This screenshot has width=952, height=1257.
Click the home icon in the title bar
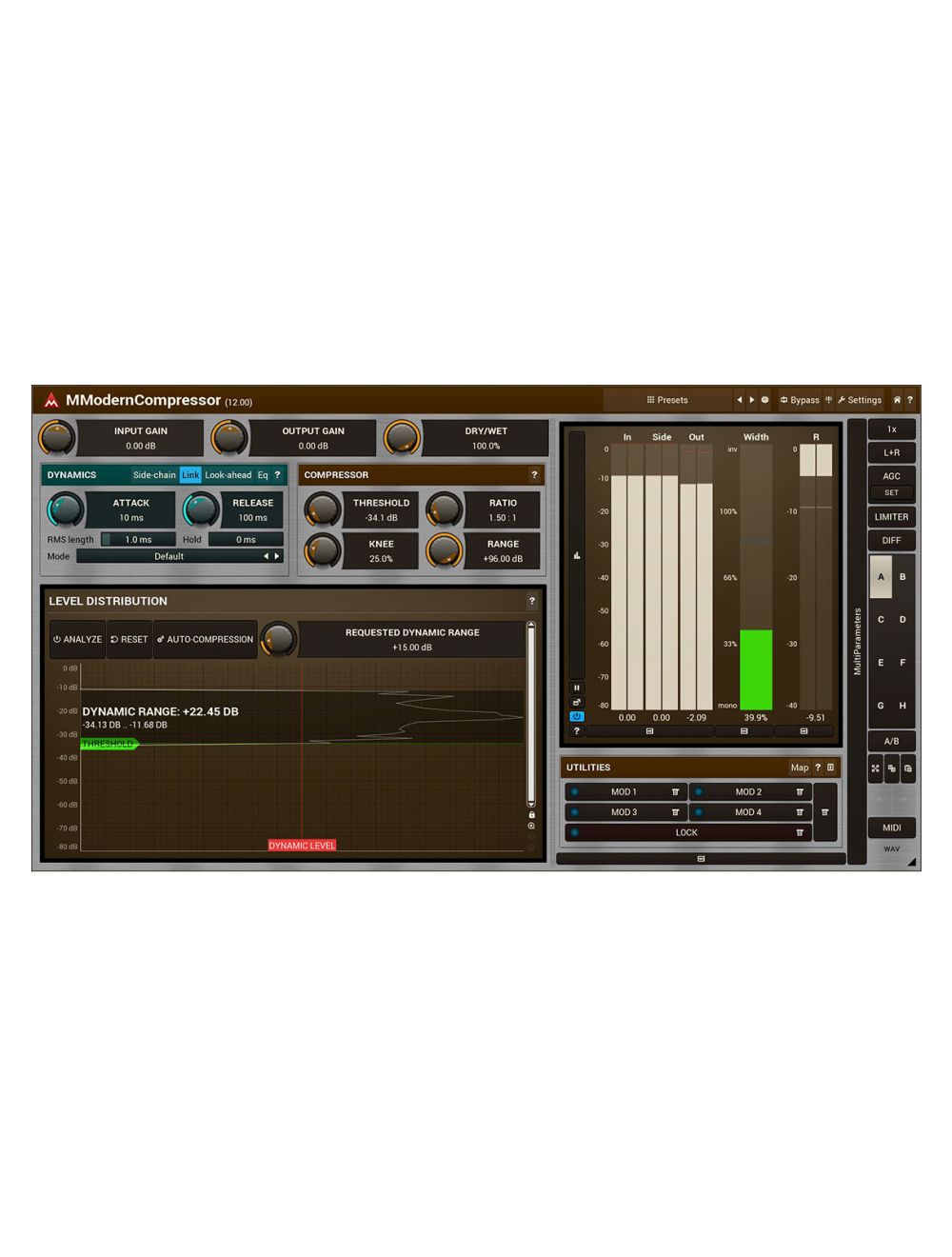pos(897,400)
